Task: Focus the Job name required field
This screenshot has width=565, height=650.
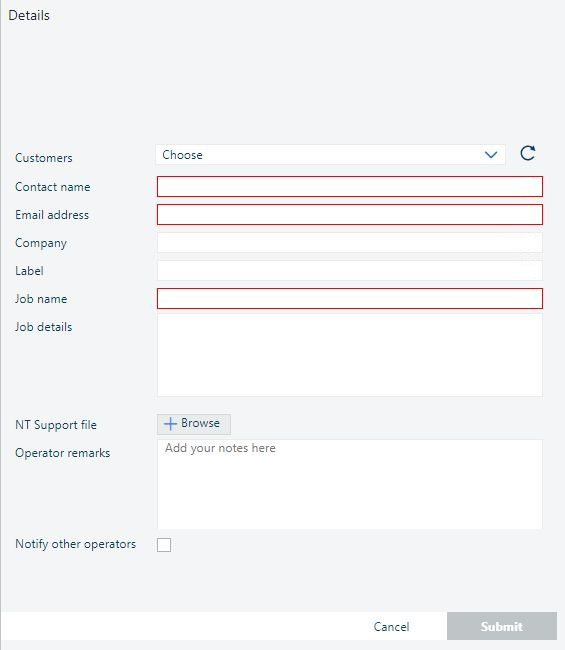Action: coord(349,298)
